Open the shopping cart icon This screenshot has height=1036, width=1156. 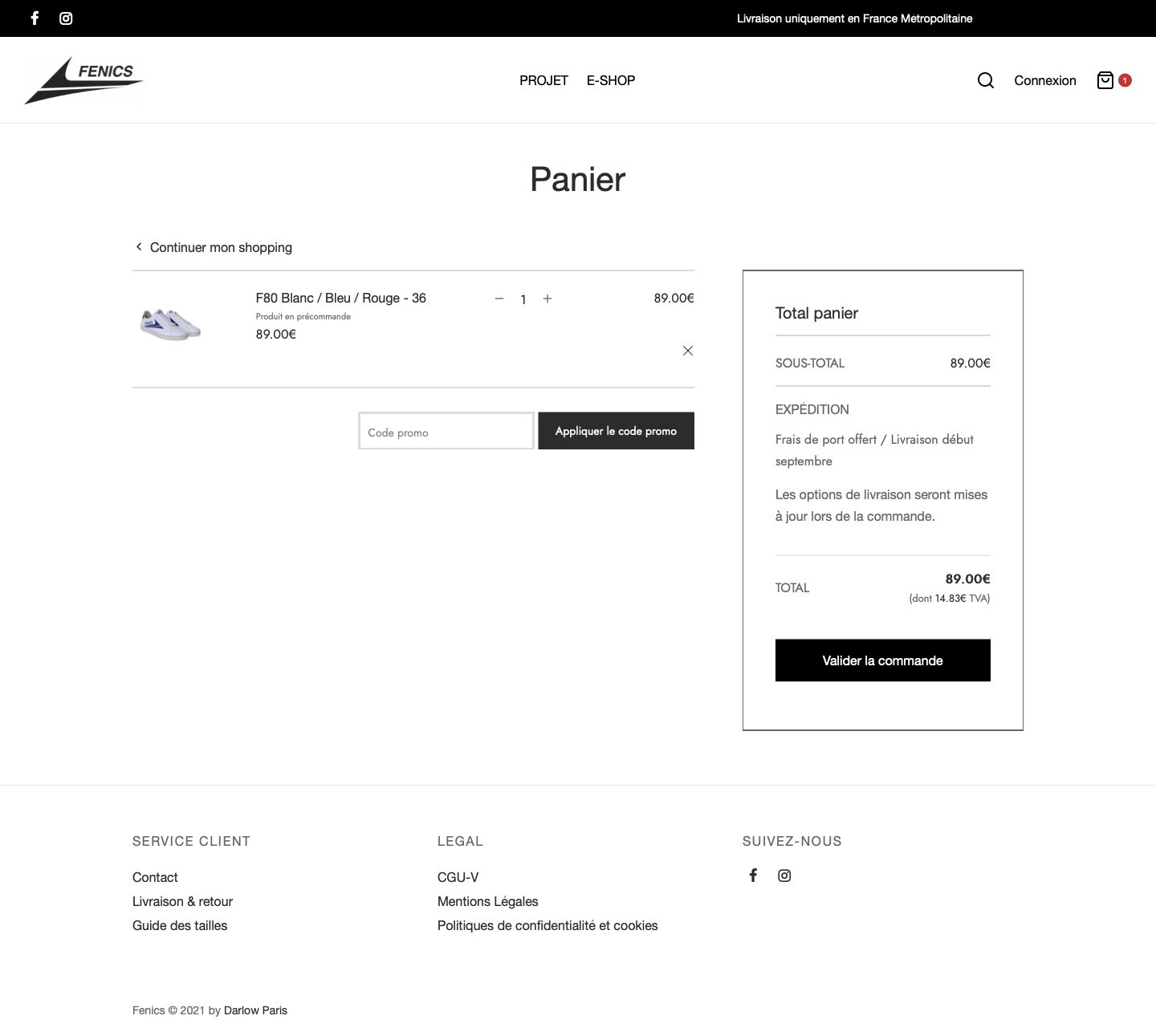pos(1105,80)
